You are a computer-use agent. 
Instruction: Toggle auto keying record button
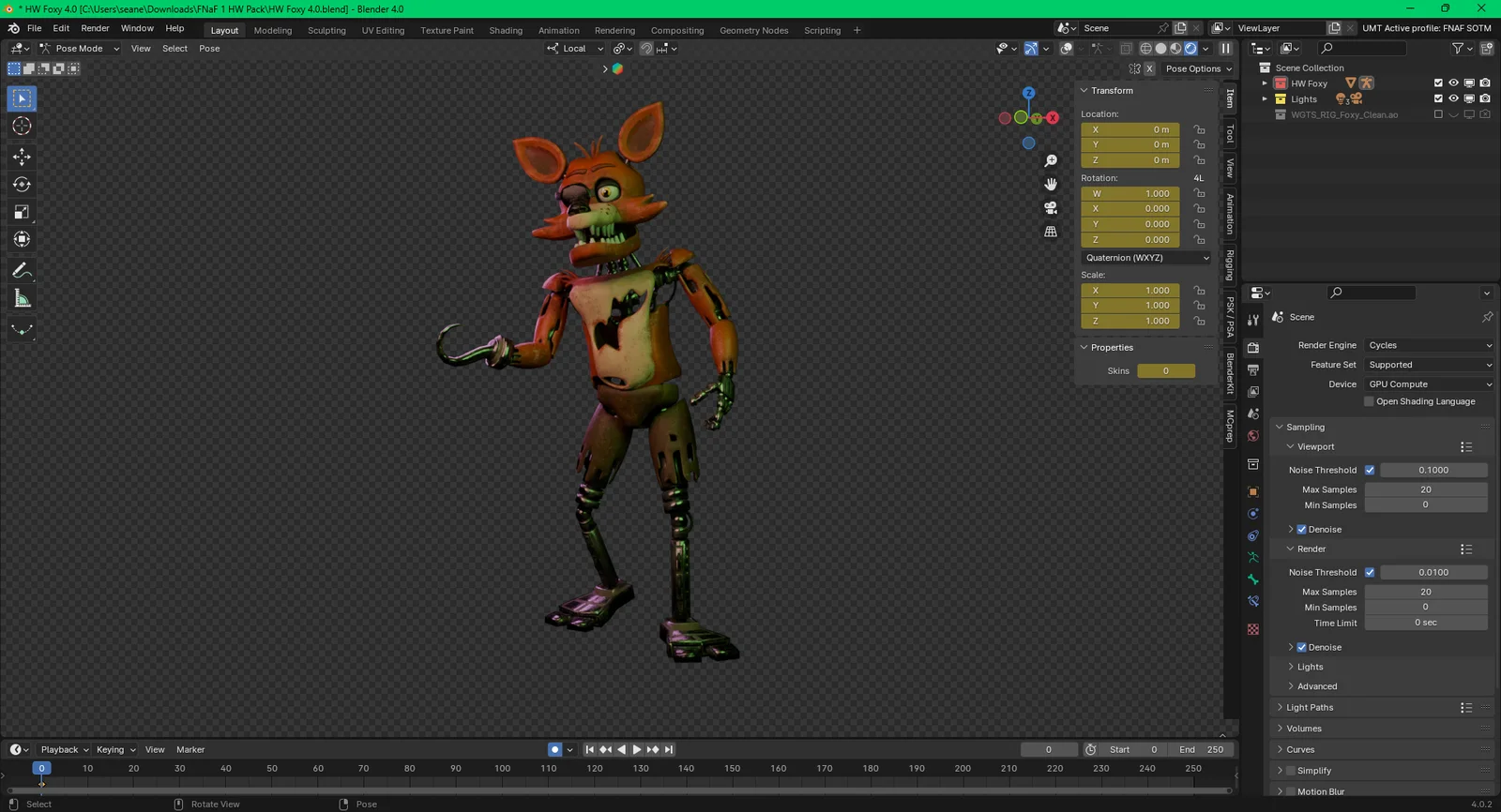pyautogui.click(x=554, y=750)
